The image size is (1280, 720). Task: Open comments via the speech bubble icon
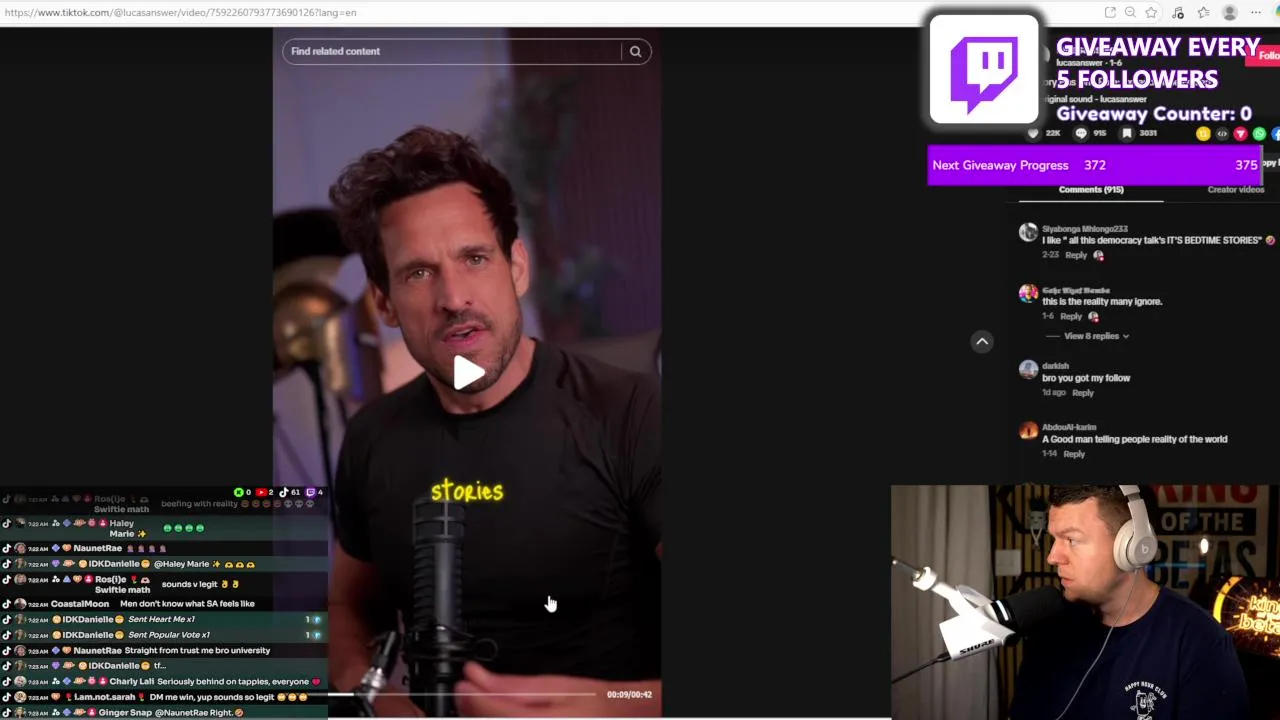[1081, 133]
